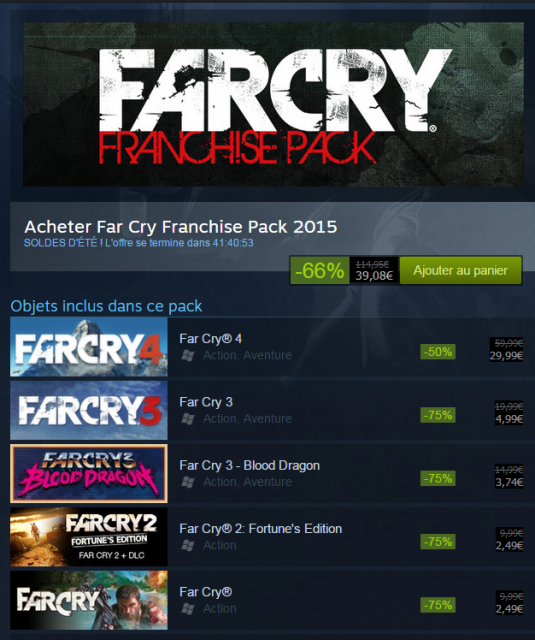This screenshot has width=535, height=640.
Task: Select the Far Cry® 4 title link
Action: [211, 339]
